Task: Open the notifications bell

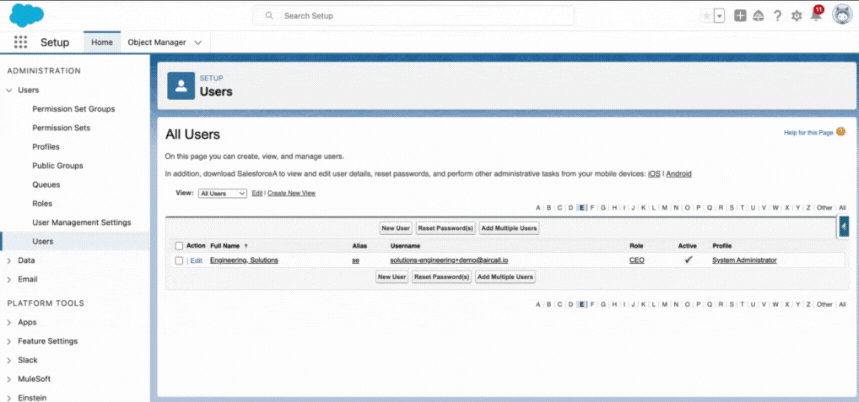Action: pyautogui.click(x=816, y=16)
